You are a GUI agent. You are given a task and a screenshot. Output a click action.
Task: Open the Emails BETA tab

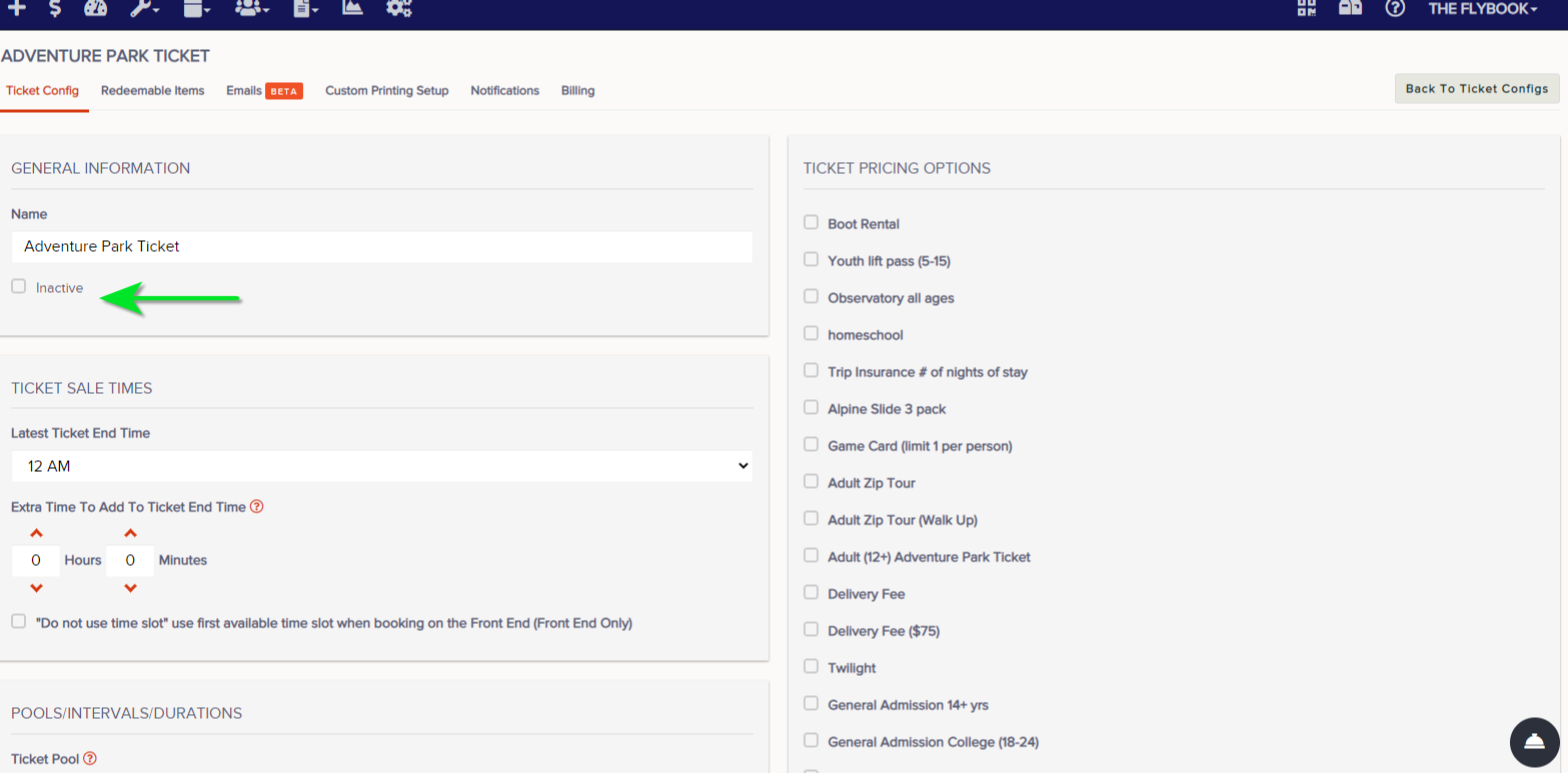[x=264, y=90]
